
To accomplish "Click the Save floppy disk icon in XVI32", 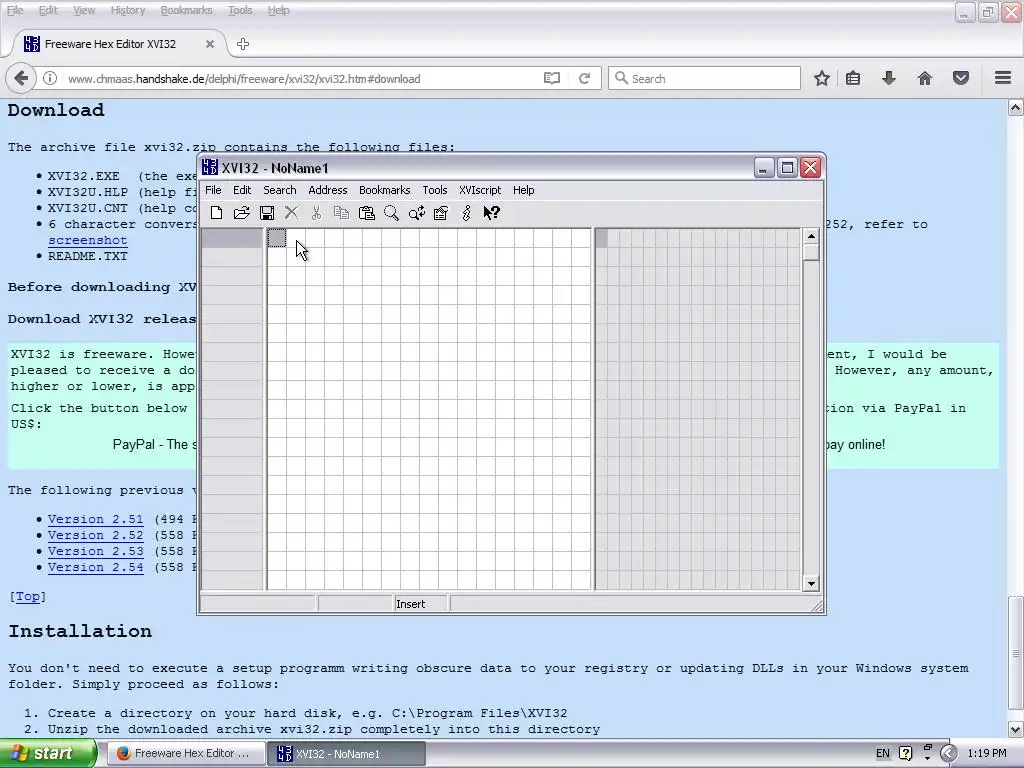I will 266,213.
